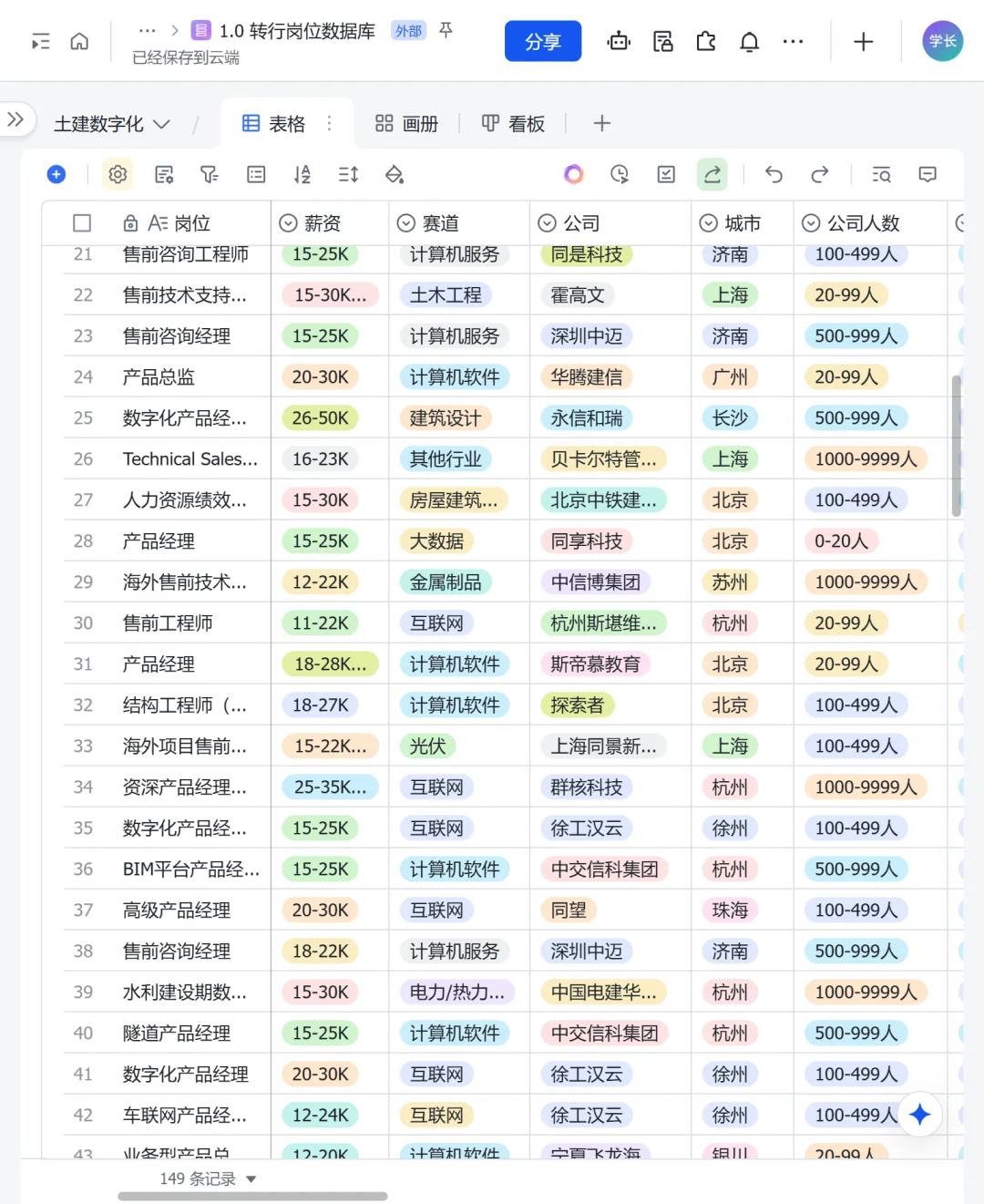Open the comment panel icon

click(928, 174)
